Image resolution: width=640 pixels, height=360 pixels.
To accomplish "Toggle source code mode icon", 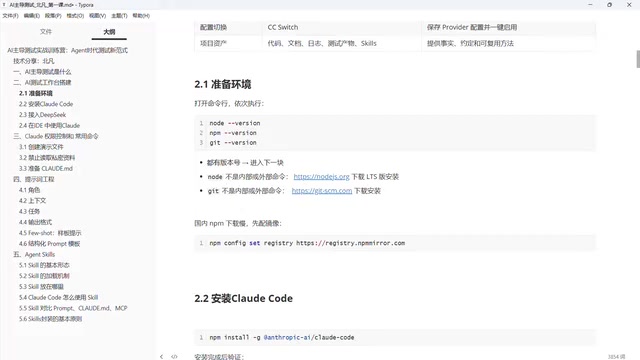I will [174, 356].
